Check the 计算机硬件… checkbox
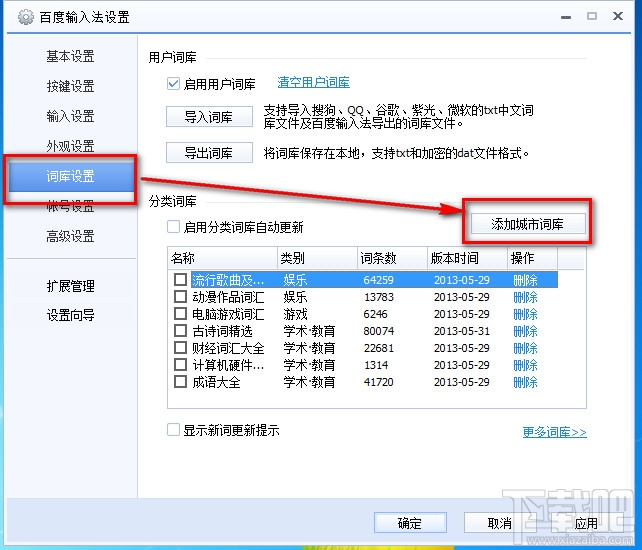This screenshot has height=550, width=642. click(x=180, y=364)
